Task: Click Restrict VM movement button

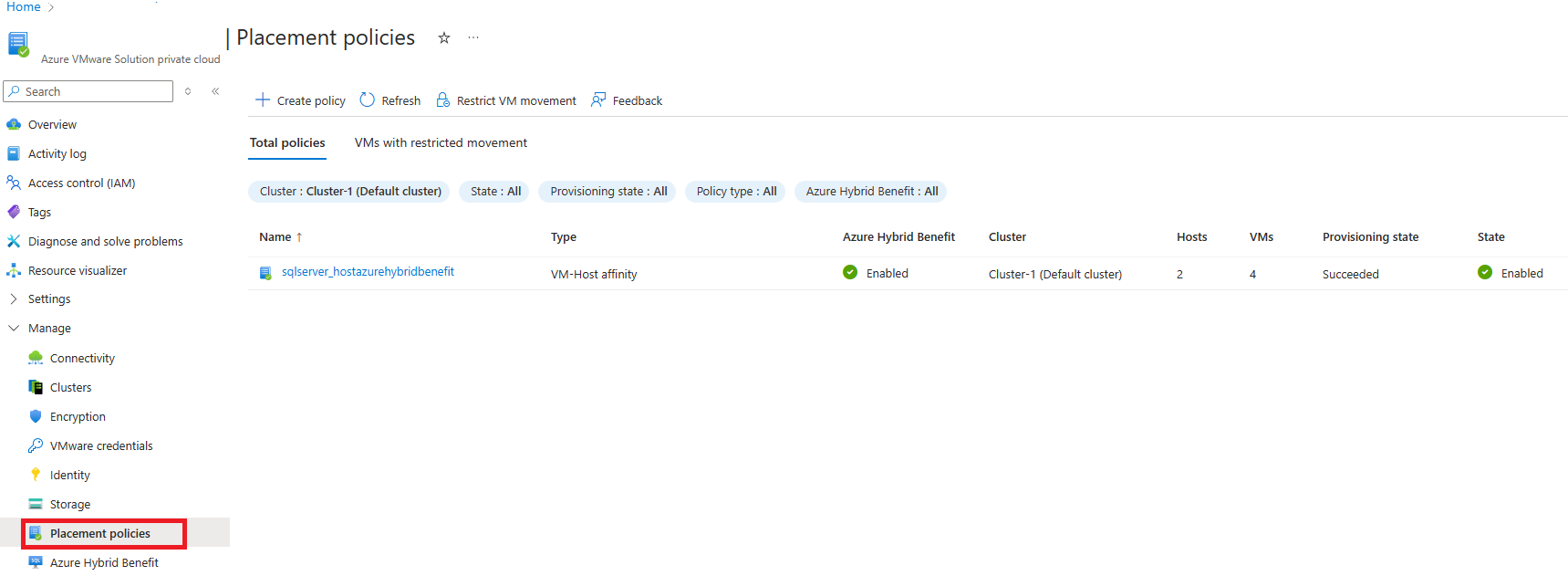Action: 506,100
